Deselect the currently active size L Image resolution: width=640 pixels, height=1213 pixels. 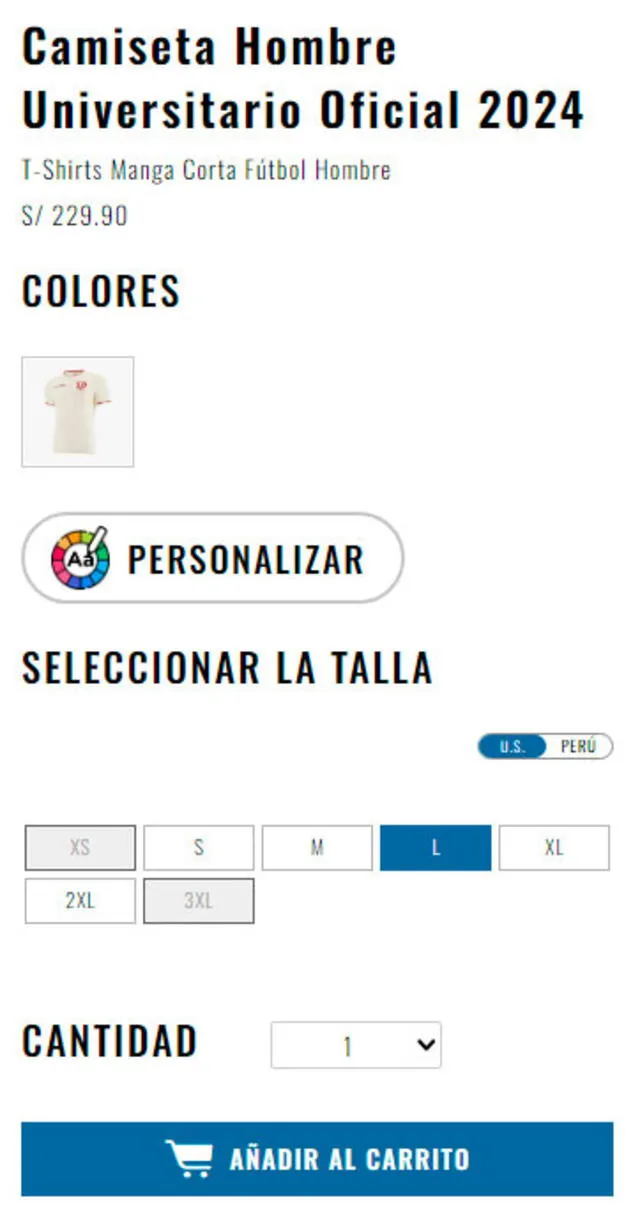point(436,847)
